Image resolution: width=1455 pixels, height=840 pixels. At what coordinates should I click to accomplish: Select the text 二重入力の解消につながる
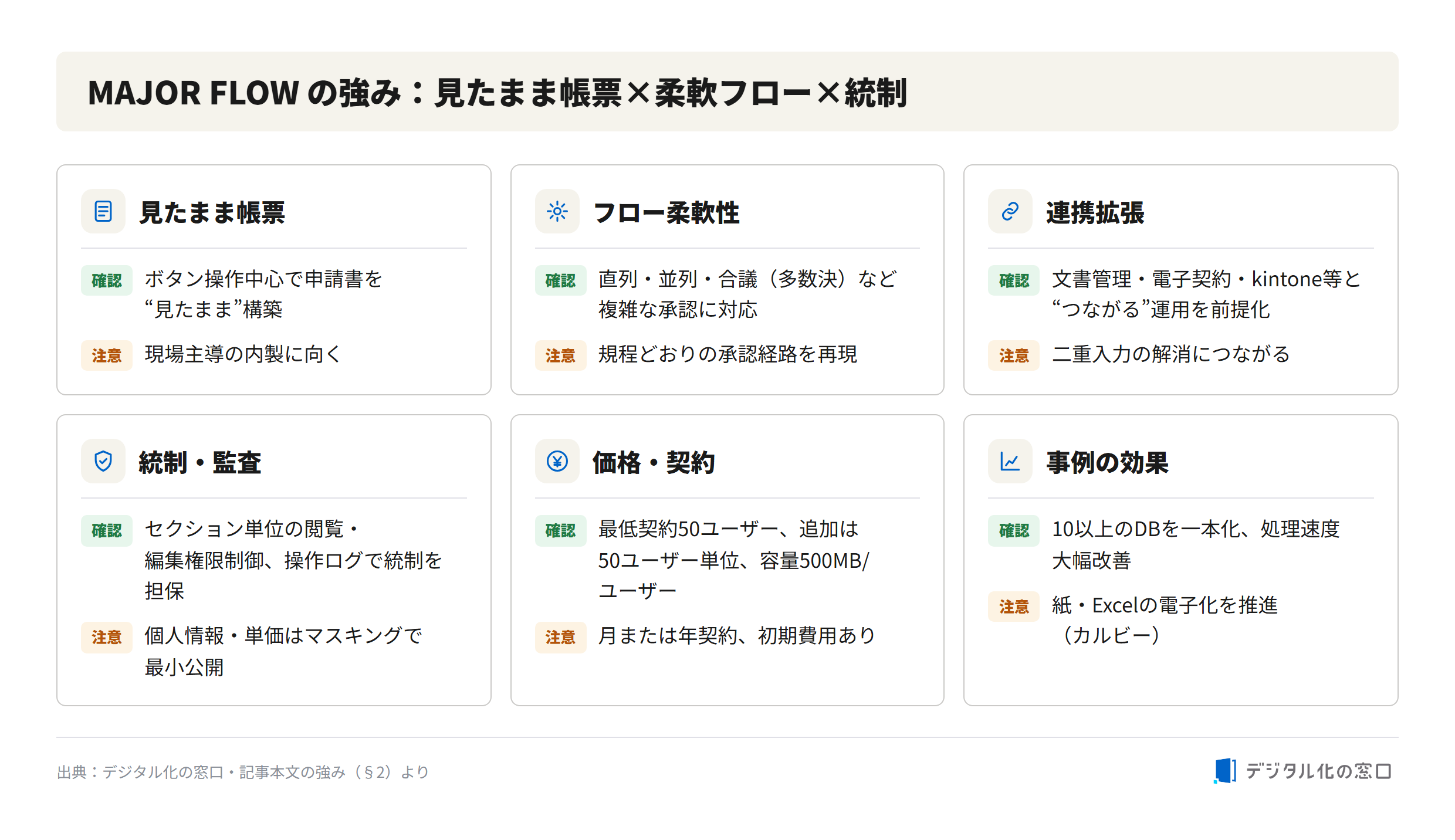click(1171, 354)
